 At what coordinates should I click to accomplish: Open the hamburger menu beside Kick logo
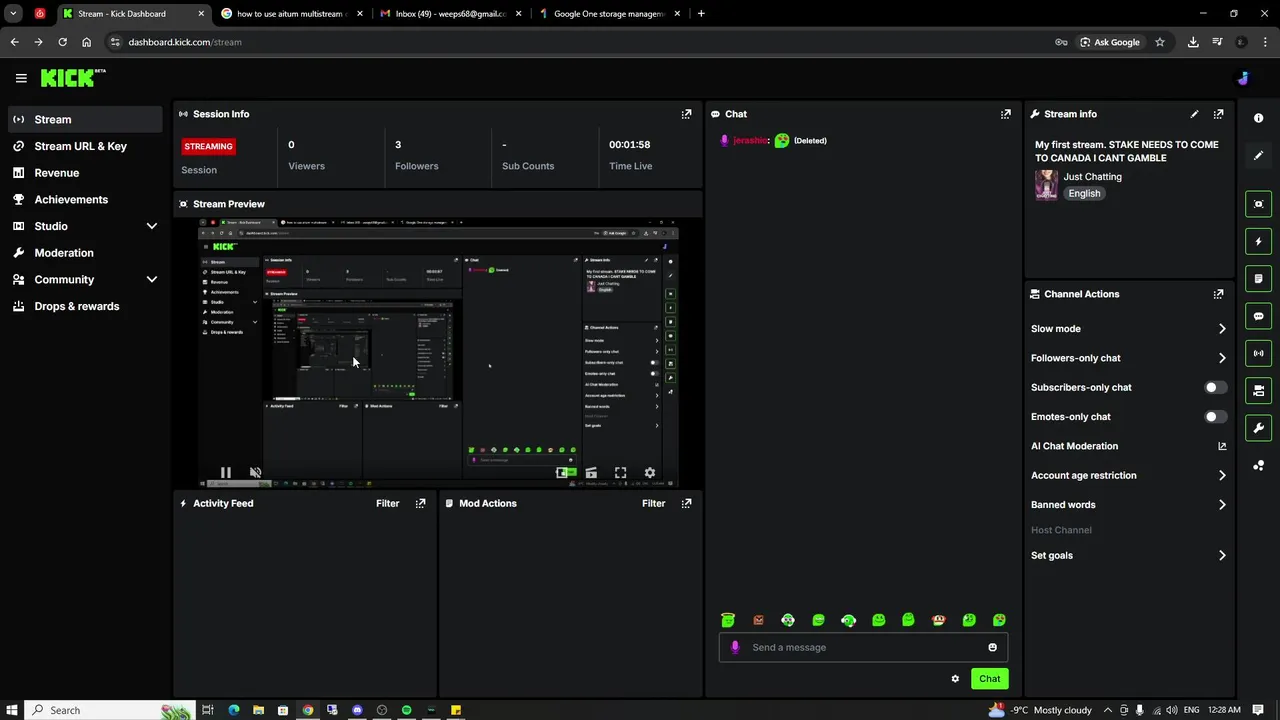pyautogui.click(x=21, y=78)
